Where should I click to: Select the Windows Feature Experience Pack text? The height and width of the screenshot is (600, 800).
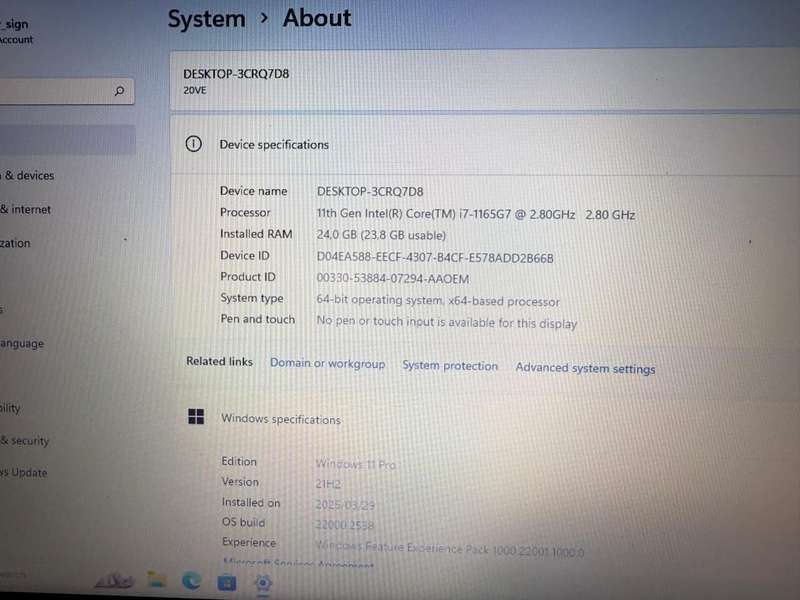coord(449,549)
